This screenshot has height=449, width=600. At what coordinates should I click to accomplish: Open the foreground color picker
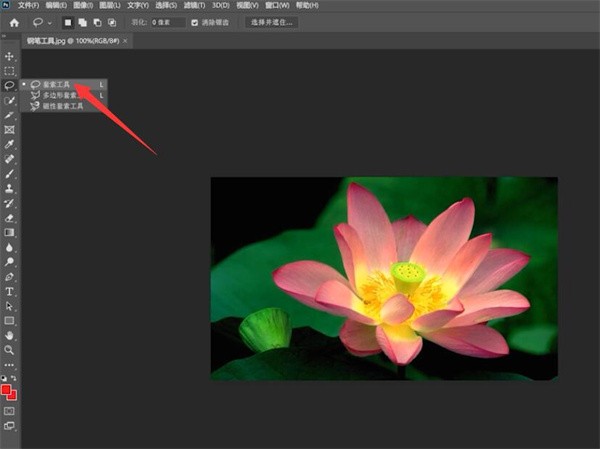(x=5, y=390)
